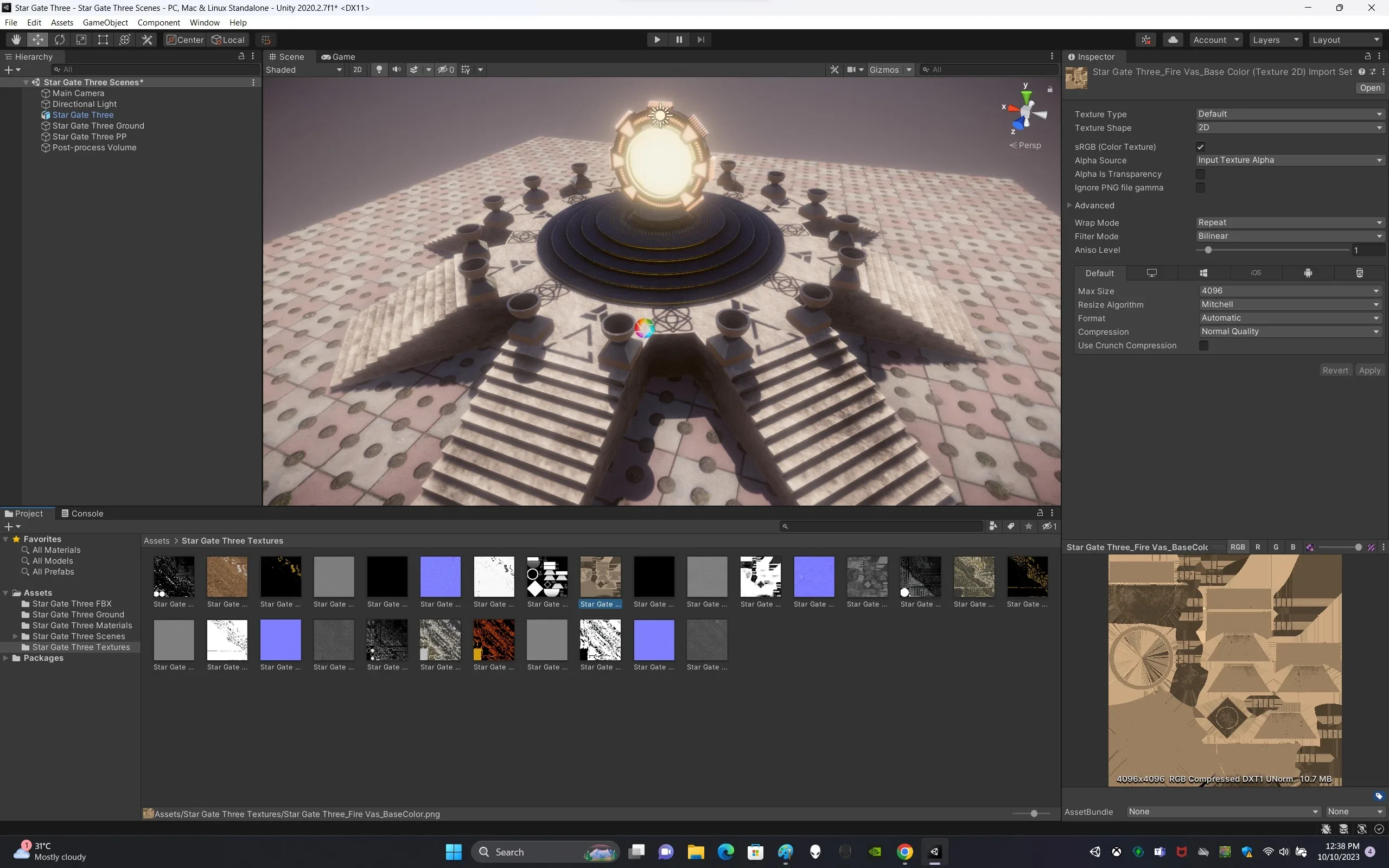Image resolution: width=1389 pixels, height=868 pixels.
Task: Toggle Local handle rotation button
Action: tap(228, 40)
